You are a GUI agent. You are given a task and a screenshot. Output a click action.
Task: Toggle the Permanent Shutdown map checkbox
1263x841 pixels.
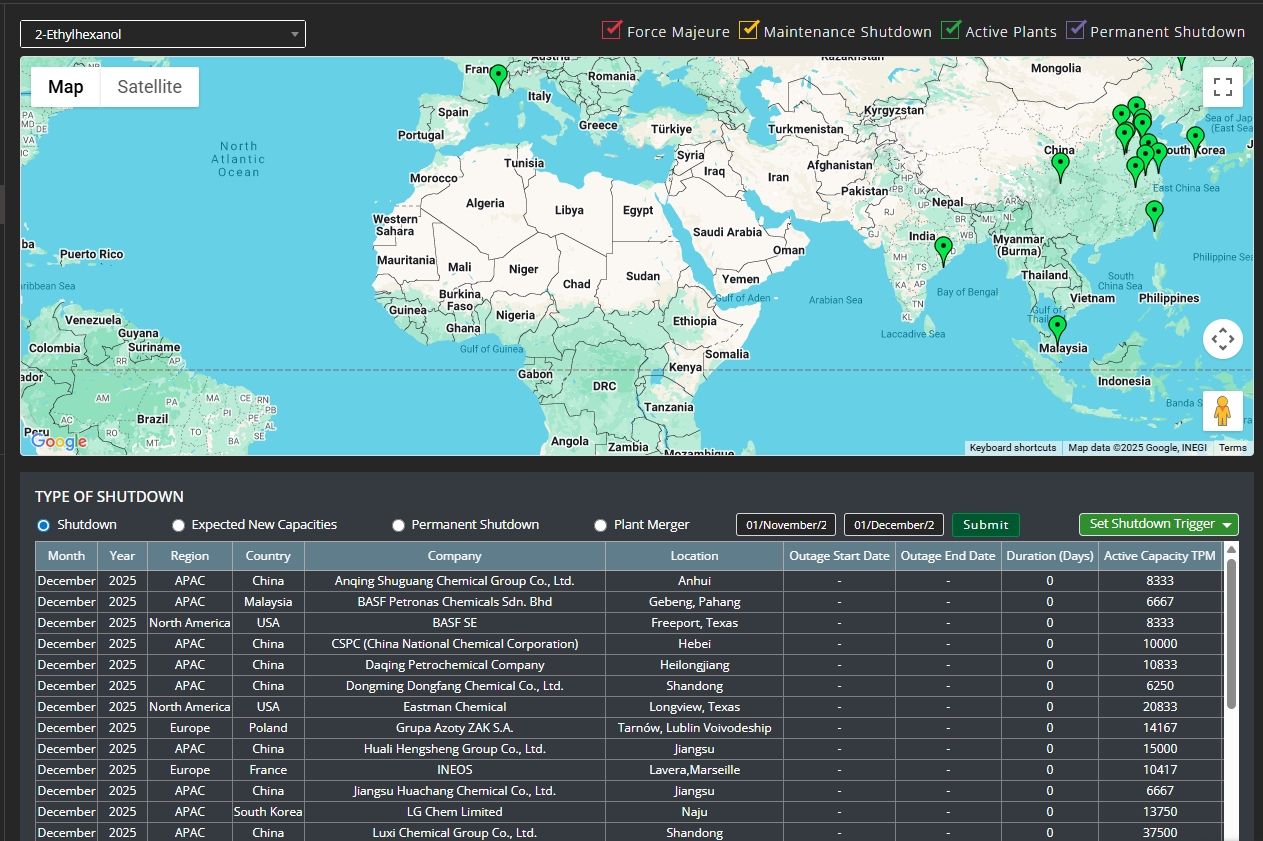pos(1076,30)
